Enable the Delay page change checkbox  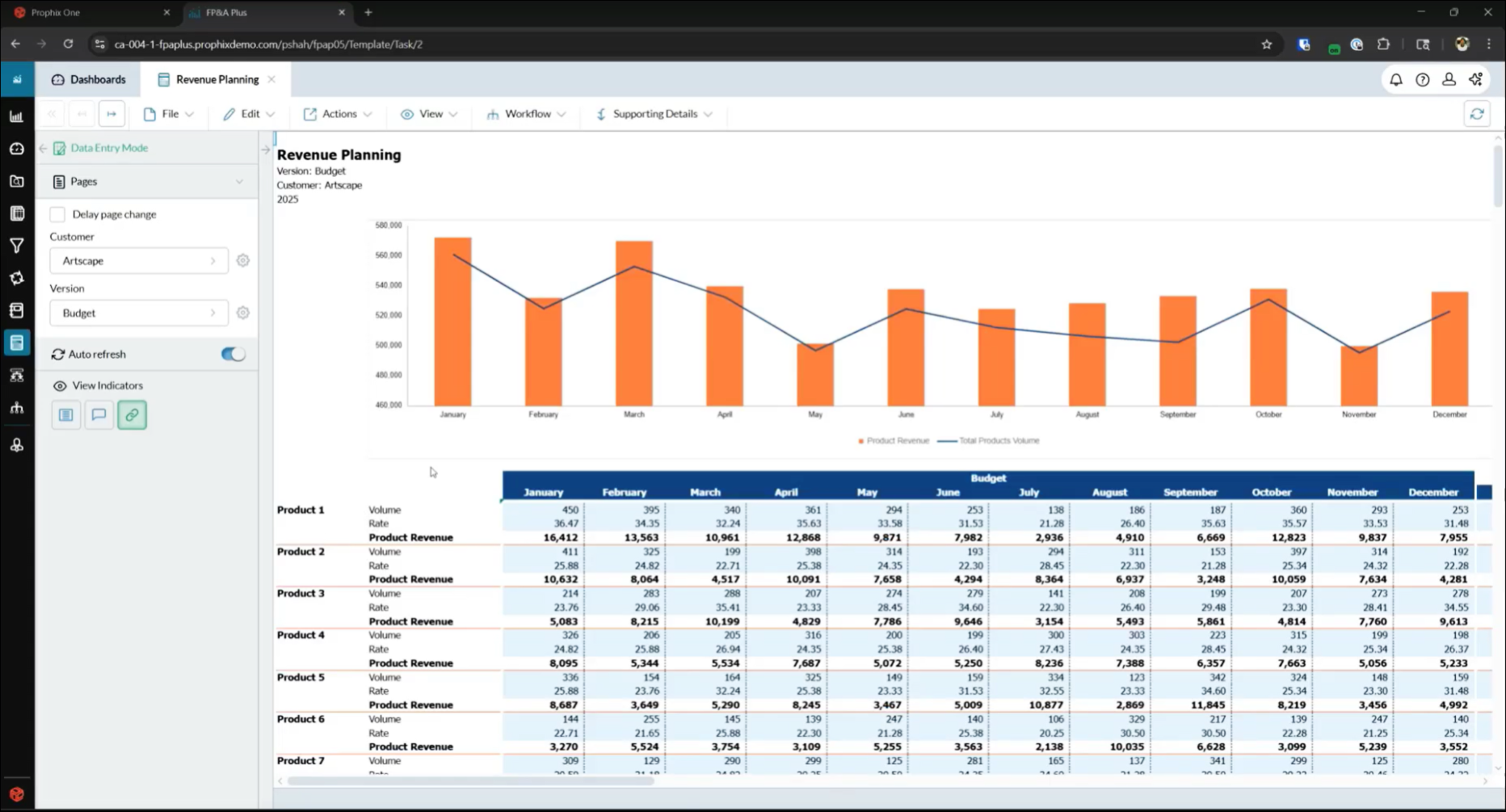57,214
